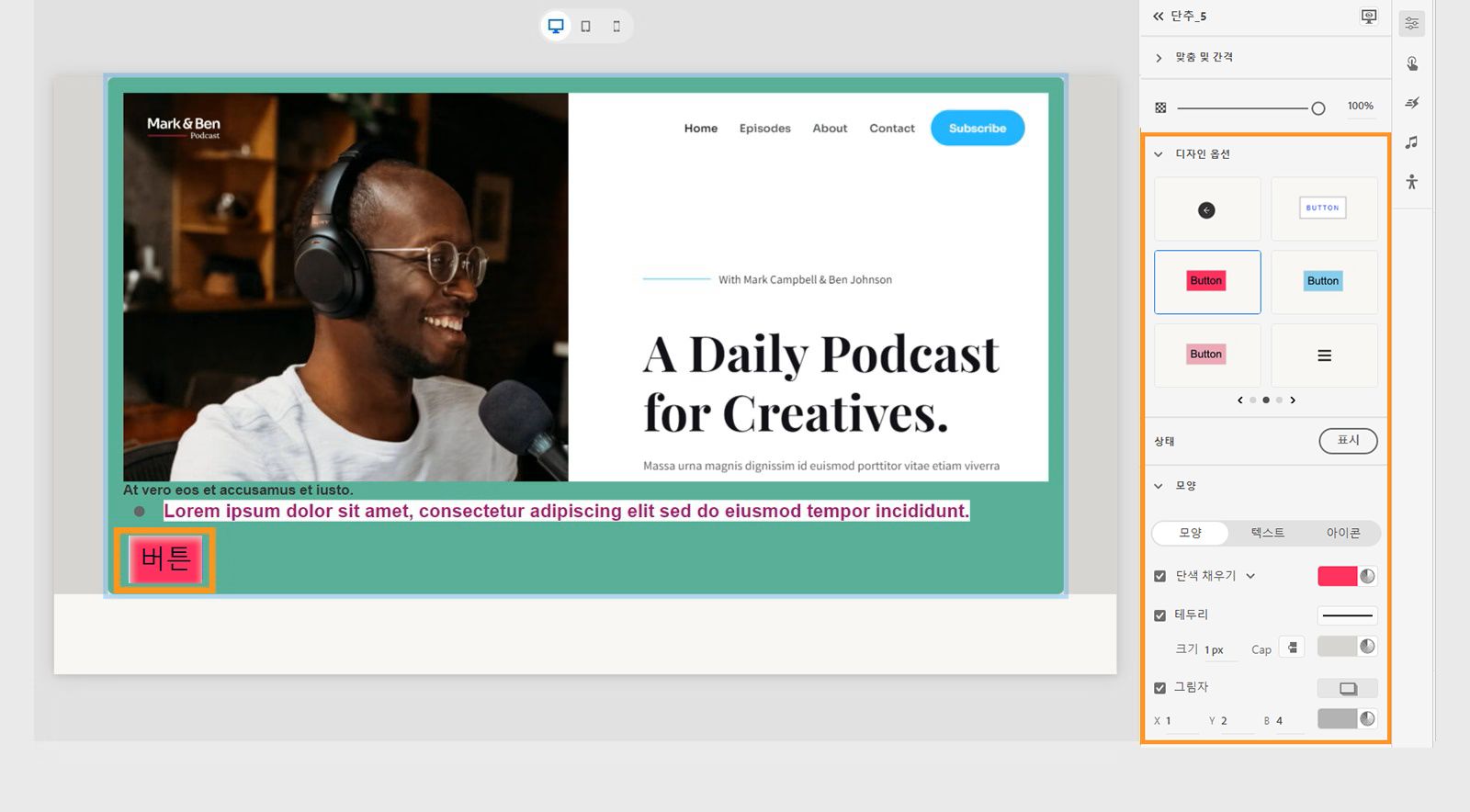Viewport: 1470px width, 812px height.
Task: Click the 표시 state button
Action: click(1348, 441)
